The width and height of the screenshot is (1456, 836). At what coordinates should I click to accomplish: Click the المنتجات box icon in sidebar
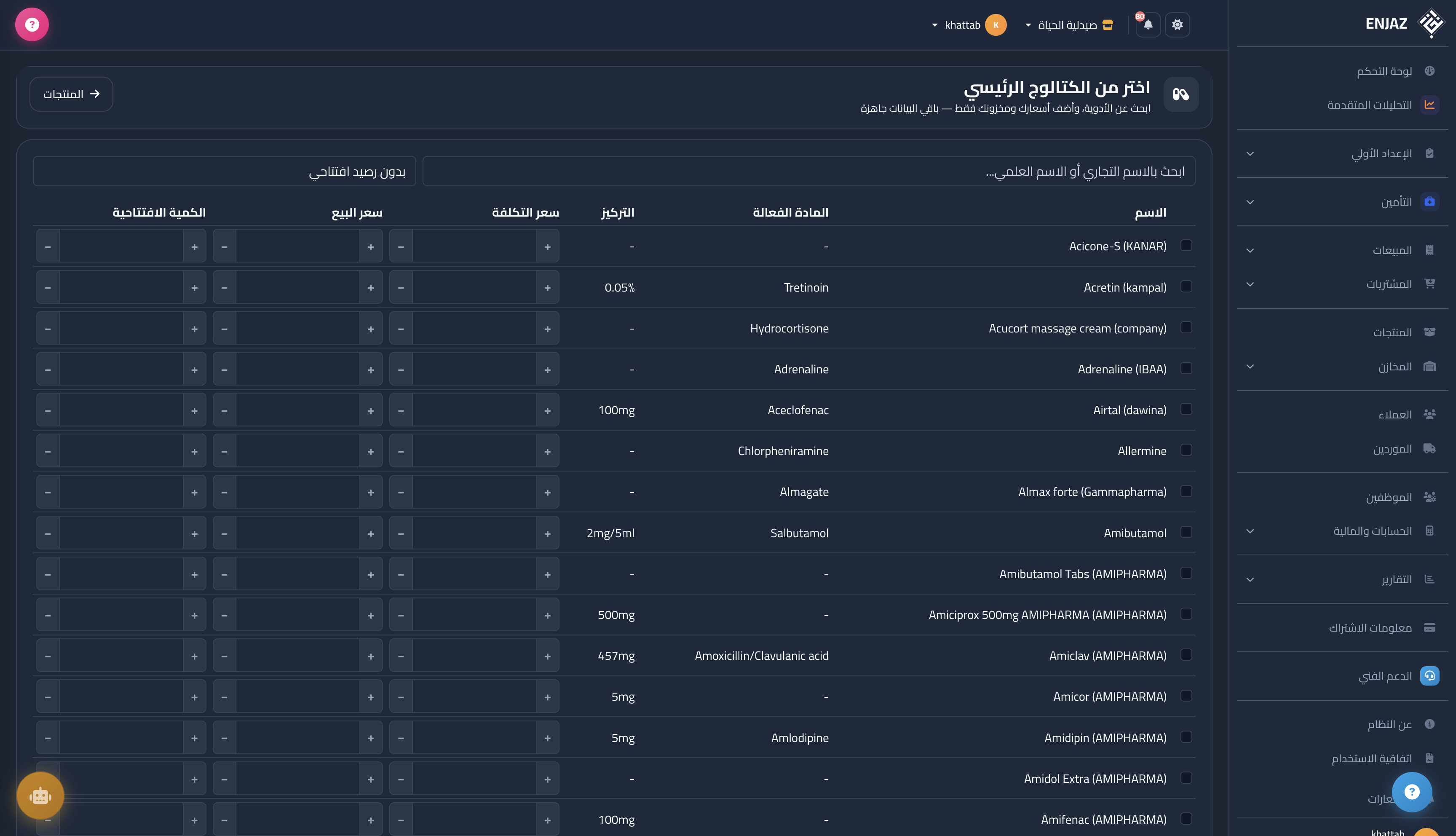coord(1429,332)
